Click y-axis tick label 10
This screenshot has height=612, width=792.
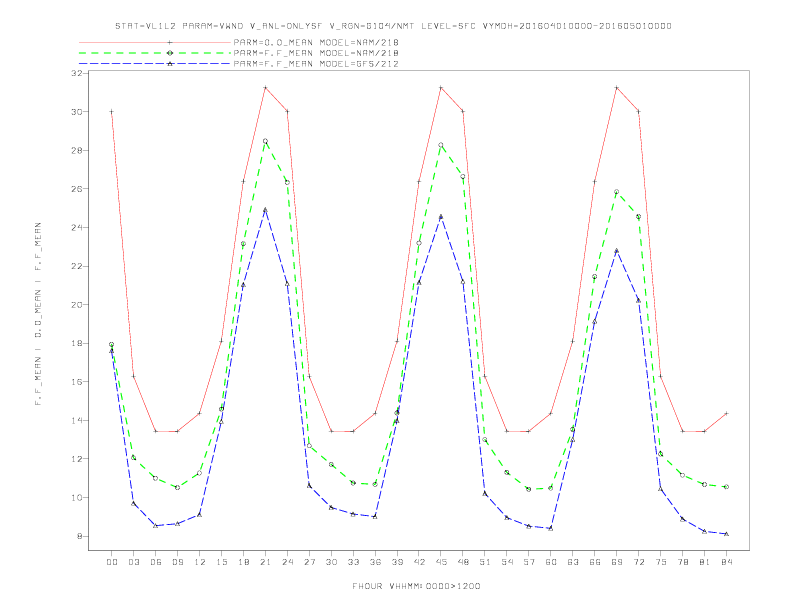click(x=77, y=497)
